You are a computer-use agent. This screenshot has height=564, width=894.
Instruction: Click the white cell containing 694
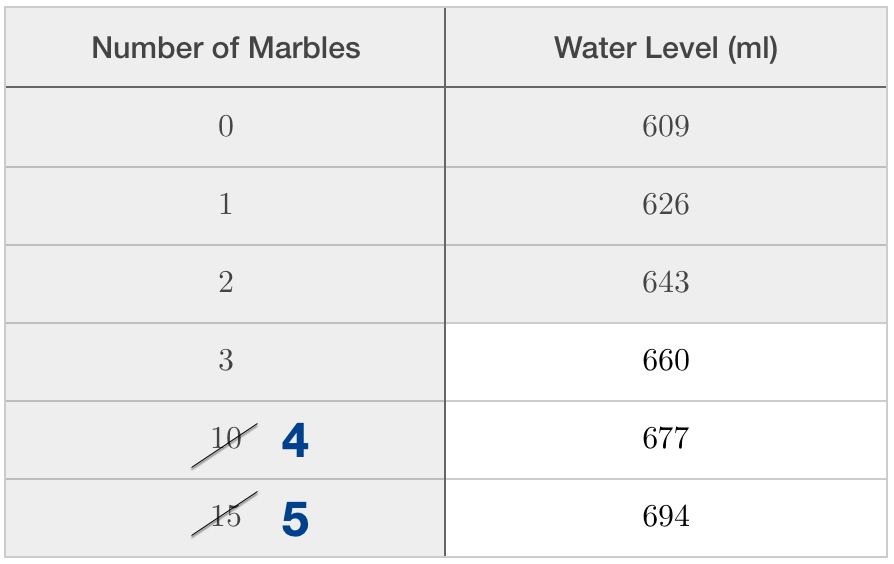tap(666, 516)
